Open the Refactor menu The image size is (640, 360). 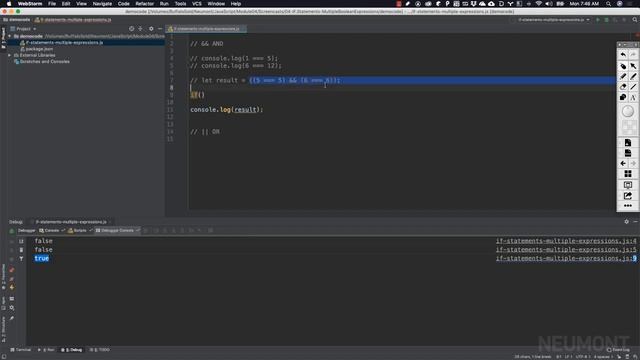144,4
